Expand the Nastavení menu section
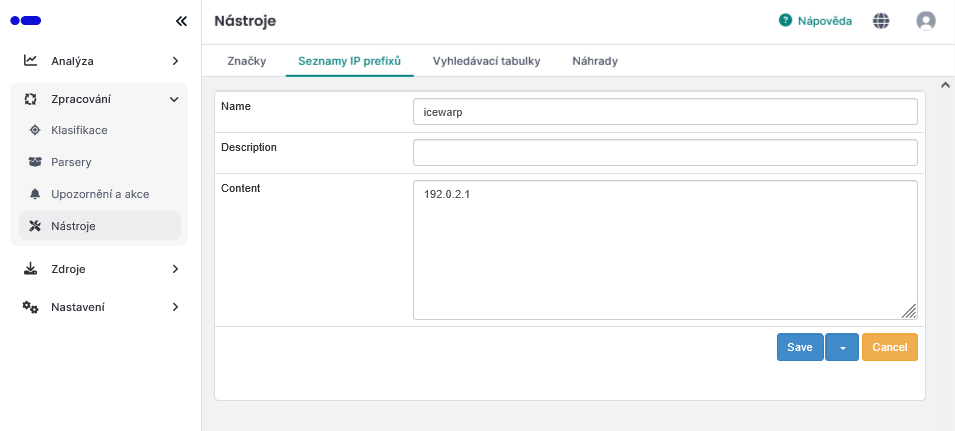 pos(99,307)
